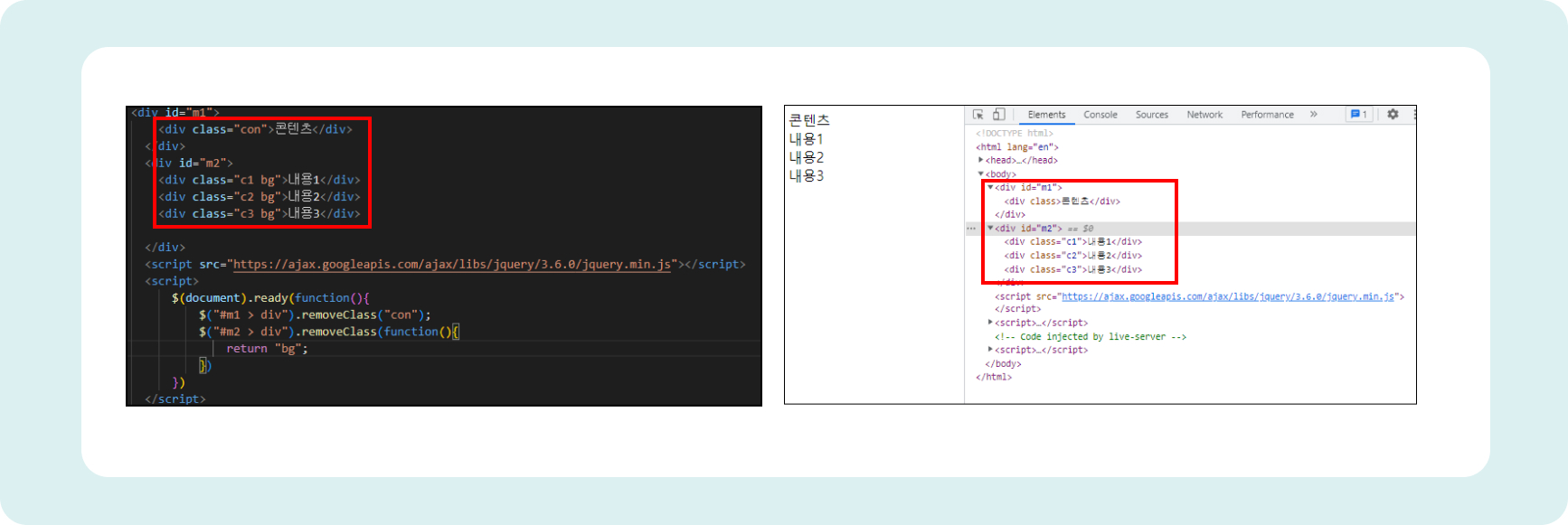
Task: Follow the jquery URL in code editor
Action: 452,264
